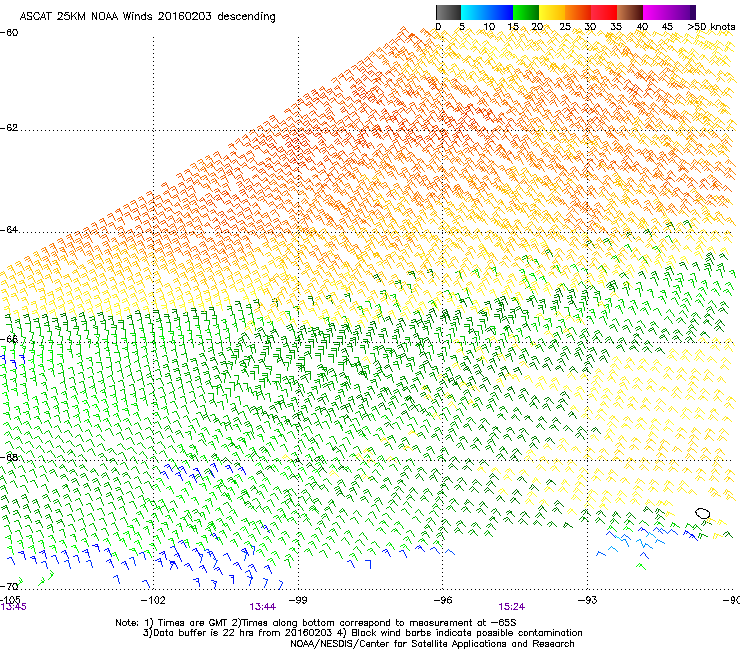Click the -66 latitude axis label

coord(9,339)
